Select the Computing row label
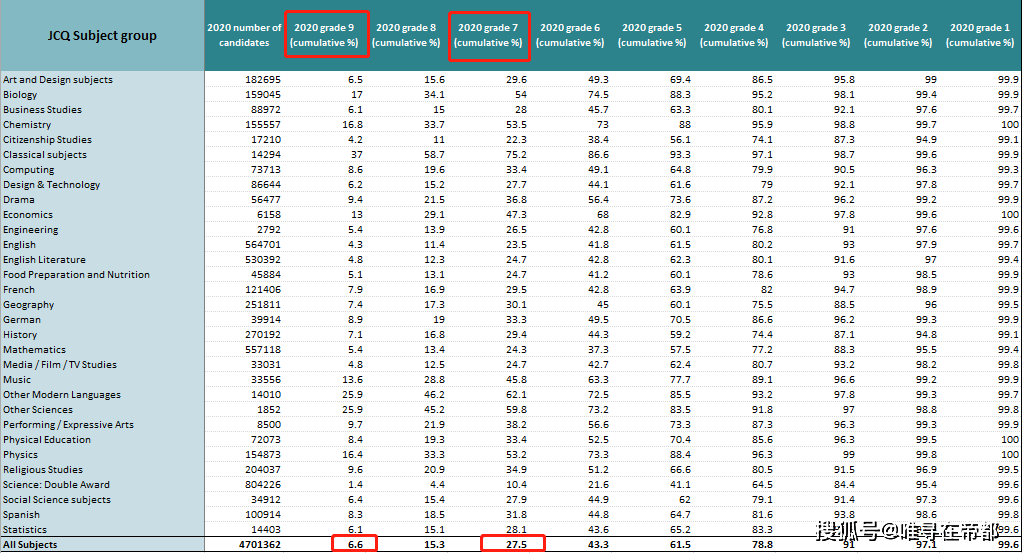 pyautogui.click(x=29, y=170)
